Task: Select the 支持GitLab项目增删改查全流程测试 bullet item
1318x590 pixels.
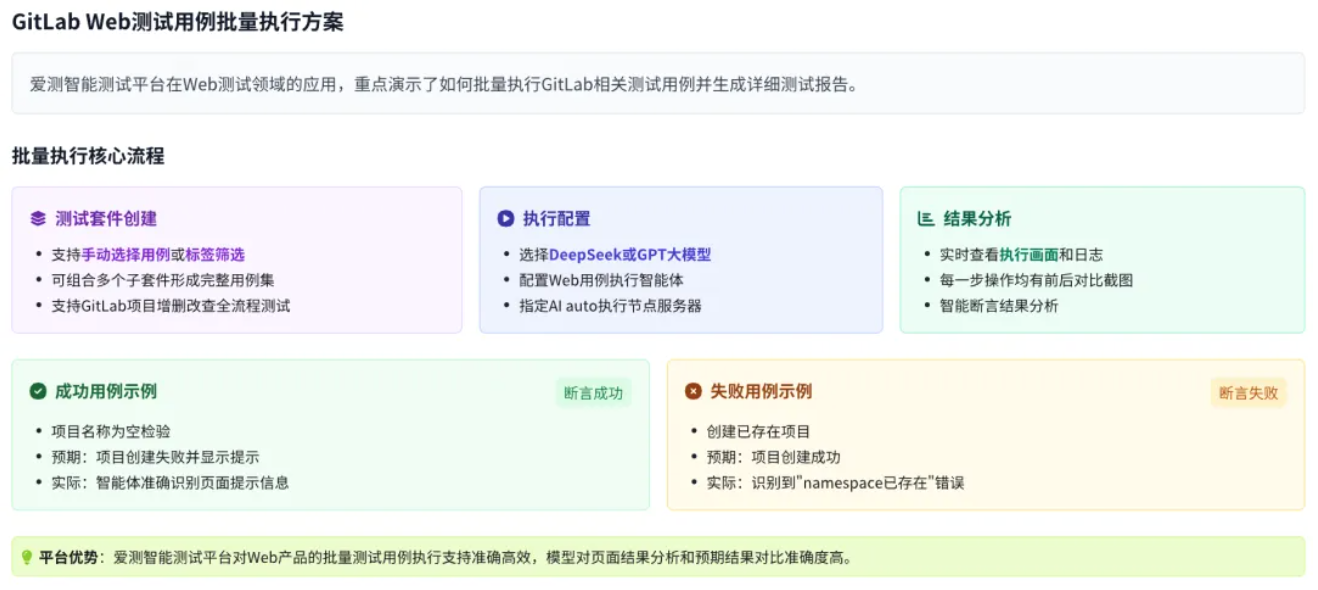Action: pyautogui.click(x=171, y=306)
